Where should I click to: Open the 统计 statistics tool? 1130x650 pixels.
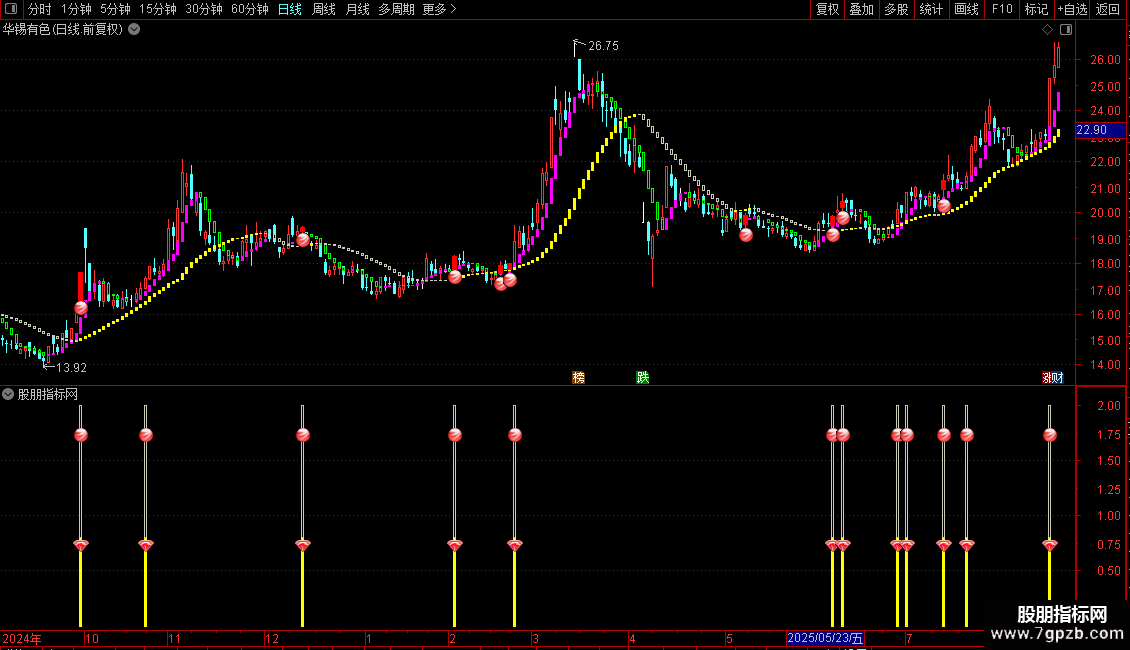pos(930,9)
